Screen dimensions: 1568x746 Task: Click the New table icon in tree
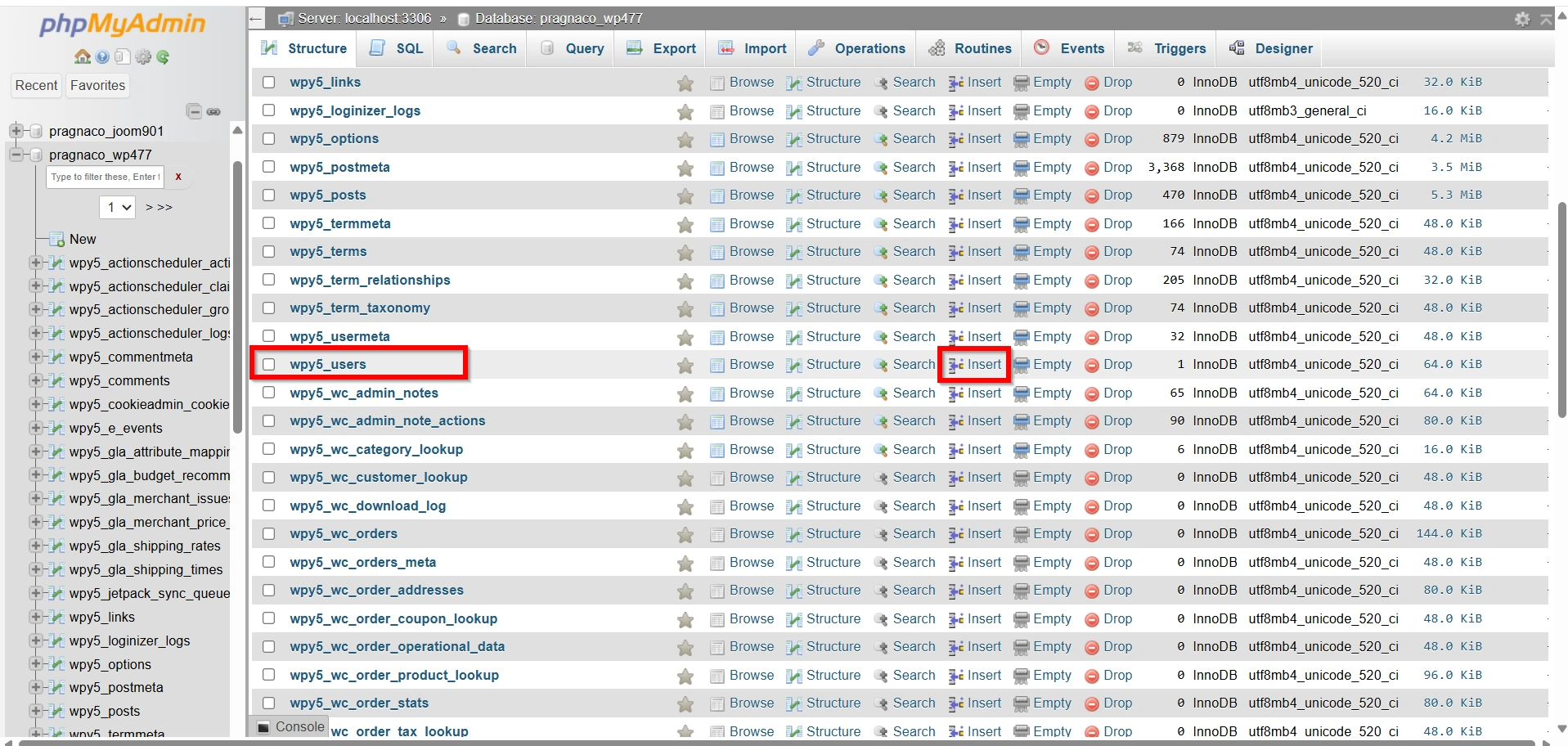pyautogui.click(x=57, y=239)
